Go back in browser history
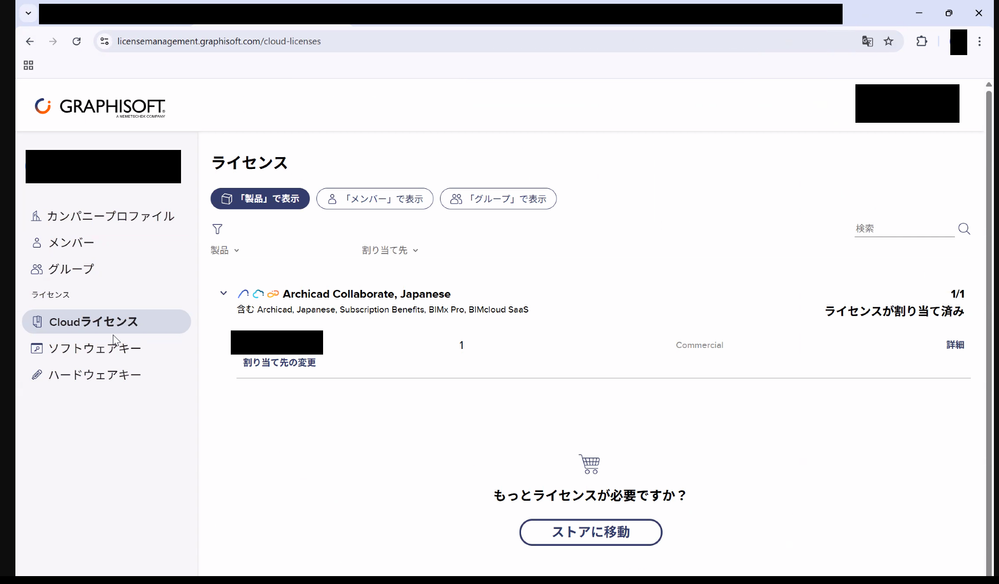 click(30, 41)
